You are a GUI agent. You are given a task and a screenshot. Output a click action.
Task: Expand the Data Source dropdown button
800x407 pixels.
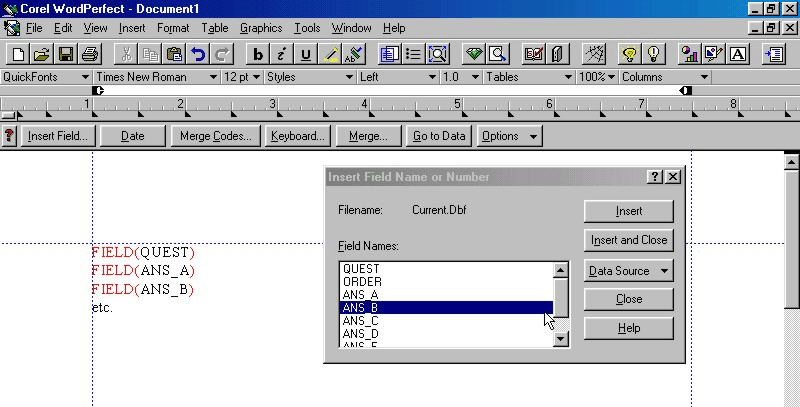pos(629,271)
